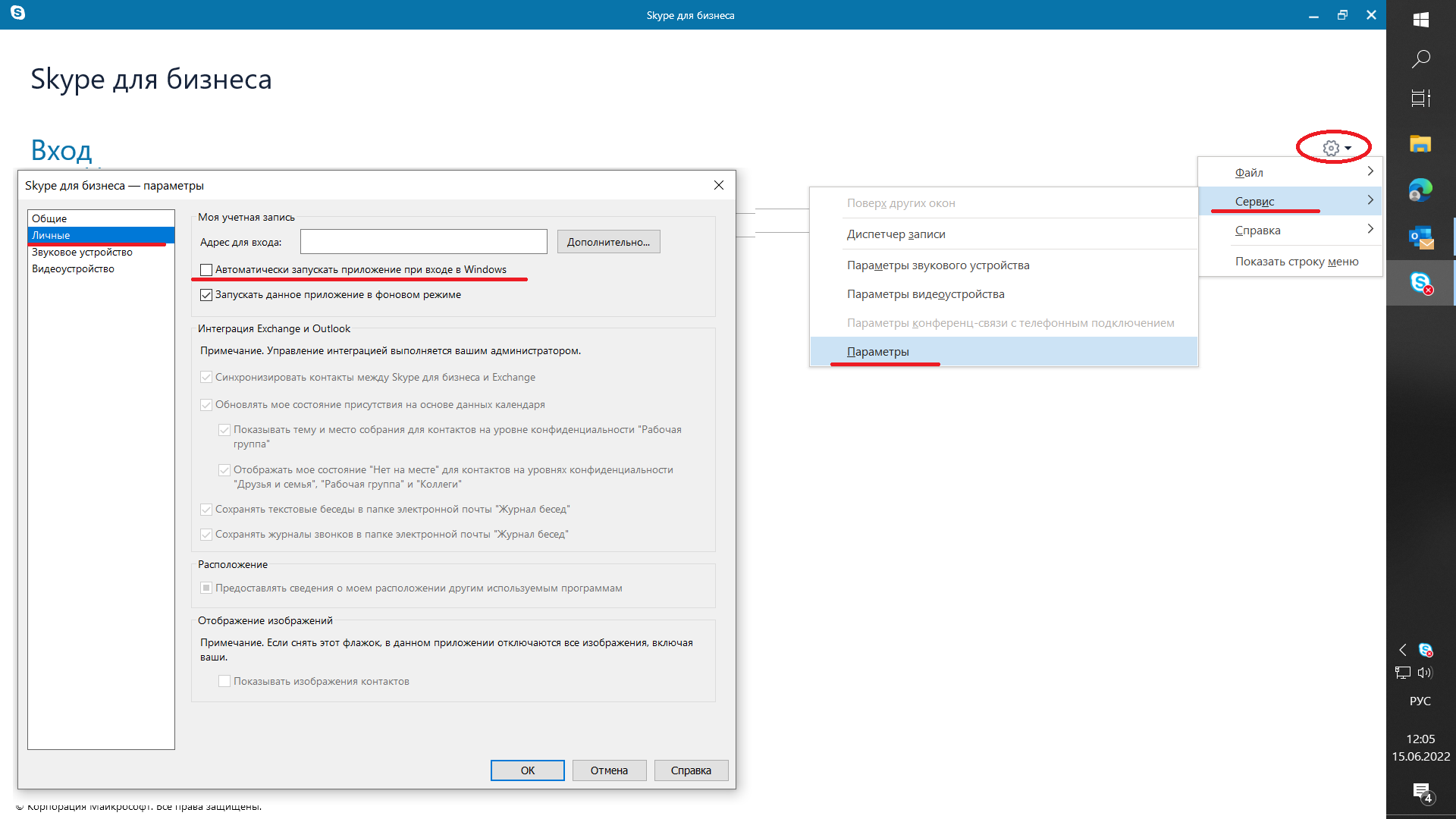Click Справка button in dialog

click(x=692, y=770)
